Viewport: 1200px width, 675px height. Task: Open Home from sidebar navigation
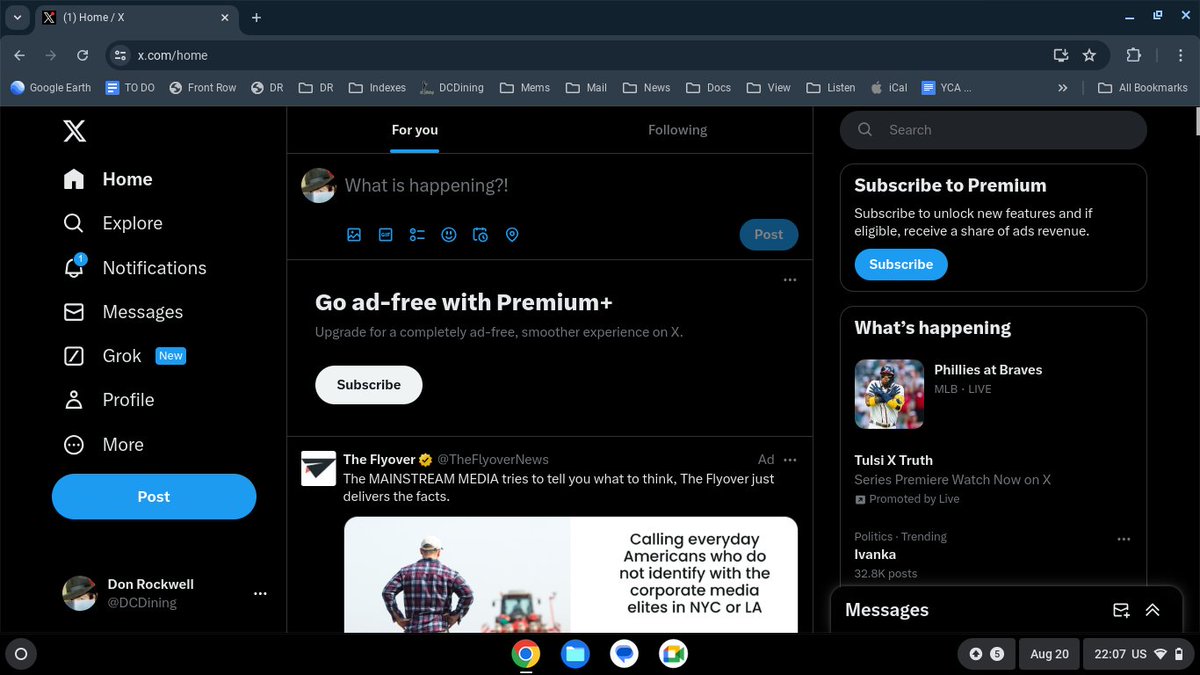point(107,179)
